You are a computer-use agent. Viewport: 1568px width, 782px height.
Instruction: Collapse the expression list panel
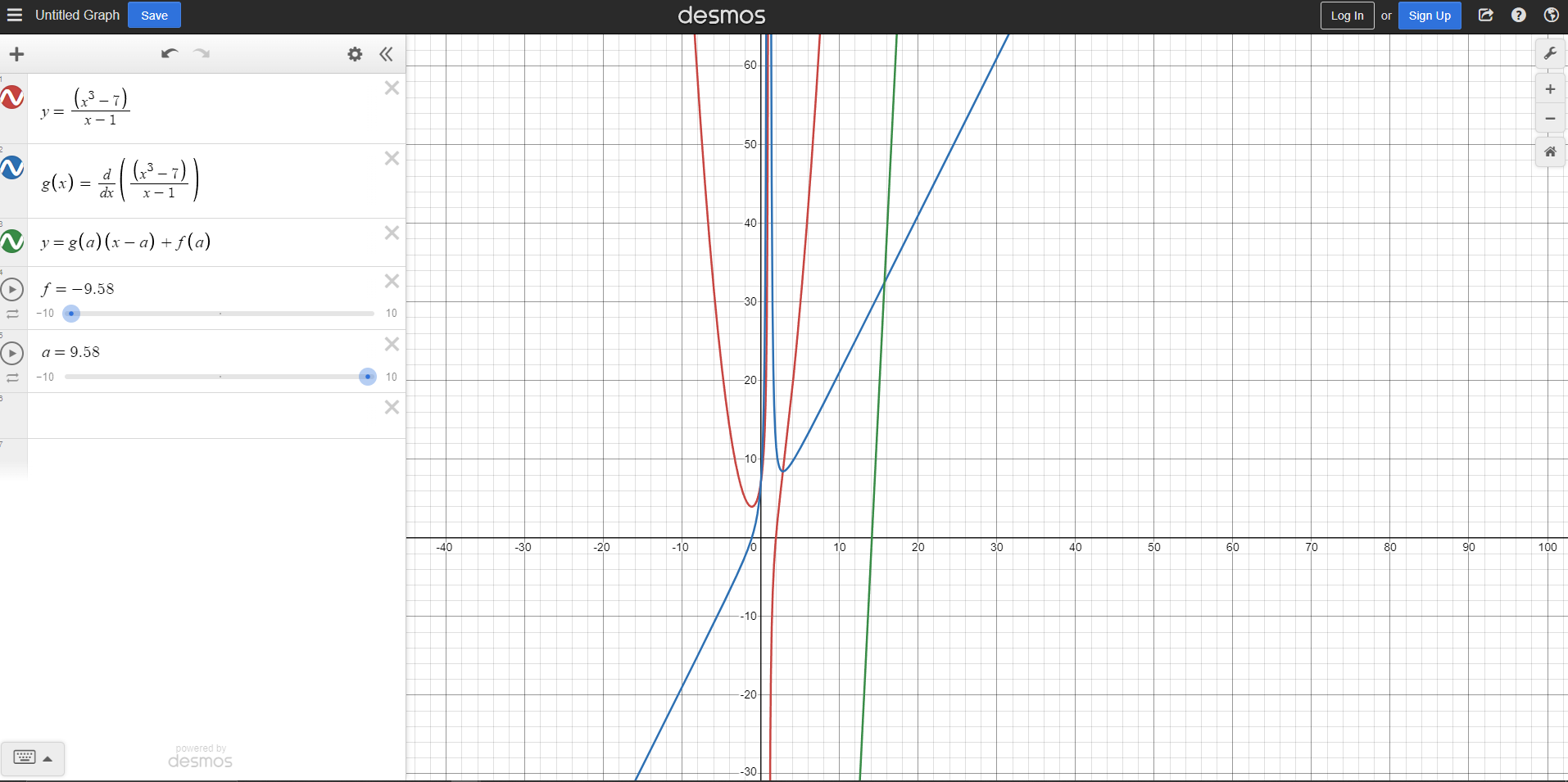tap(386, 54)
